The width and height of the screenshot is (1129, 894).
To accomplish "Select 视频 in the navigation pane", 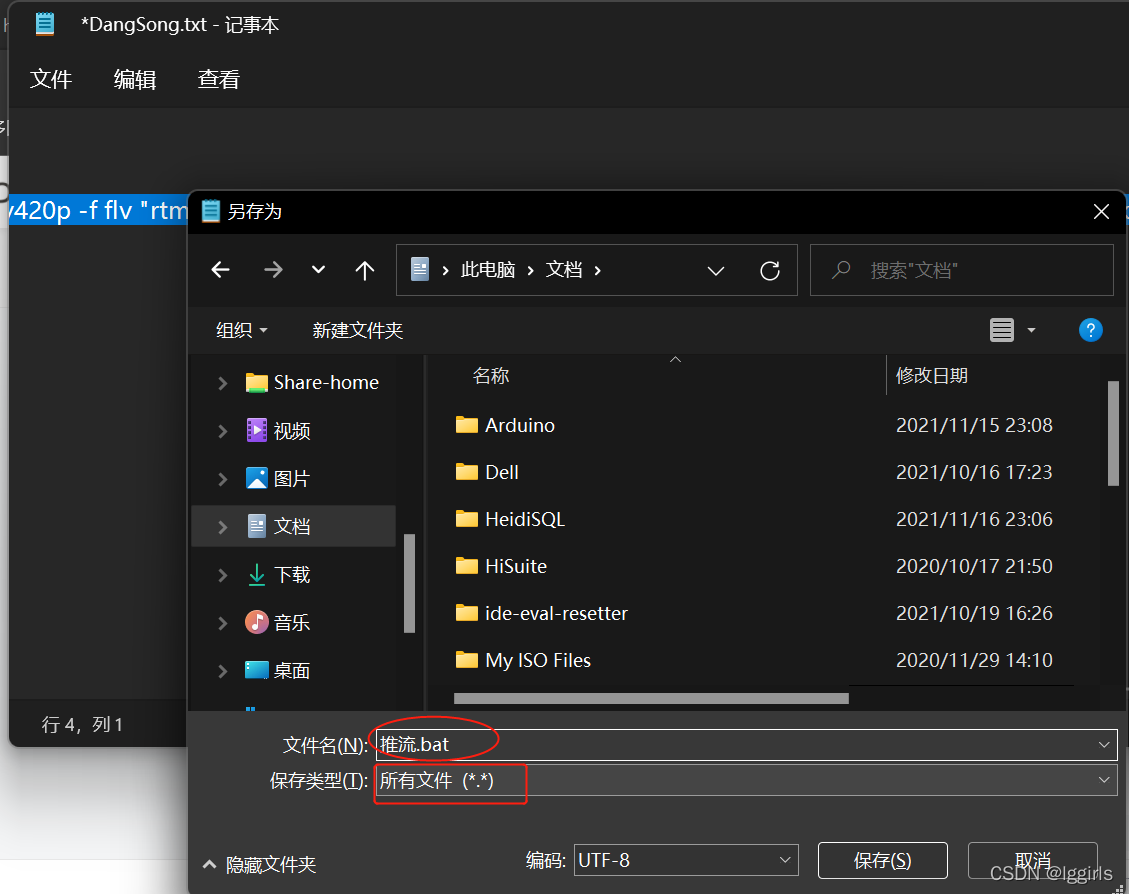I will (x=278, y=430).
